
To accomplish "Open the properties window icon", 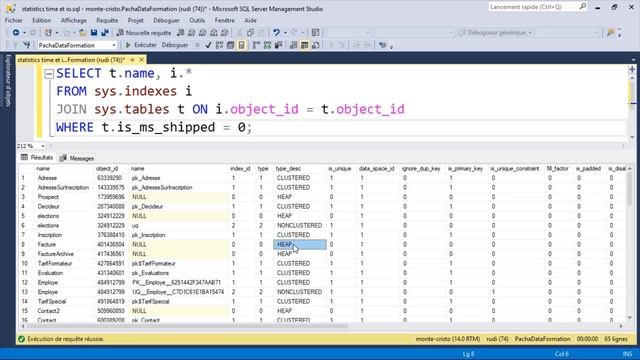I will (x=316, y=33).
